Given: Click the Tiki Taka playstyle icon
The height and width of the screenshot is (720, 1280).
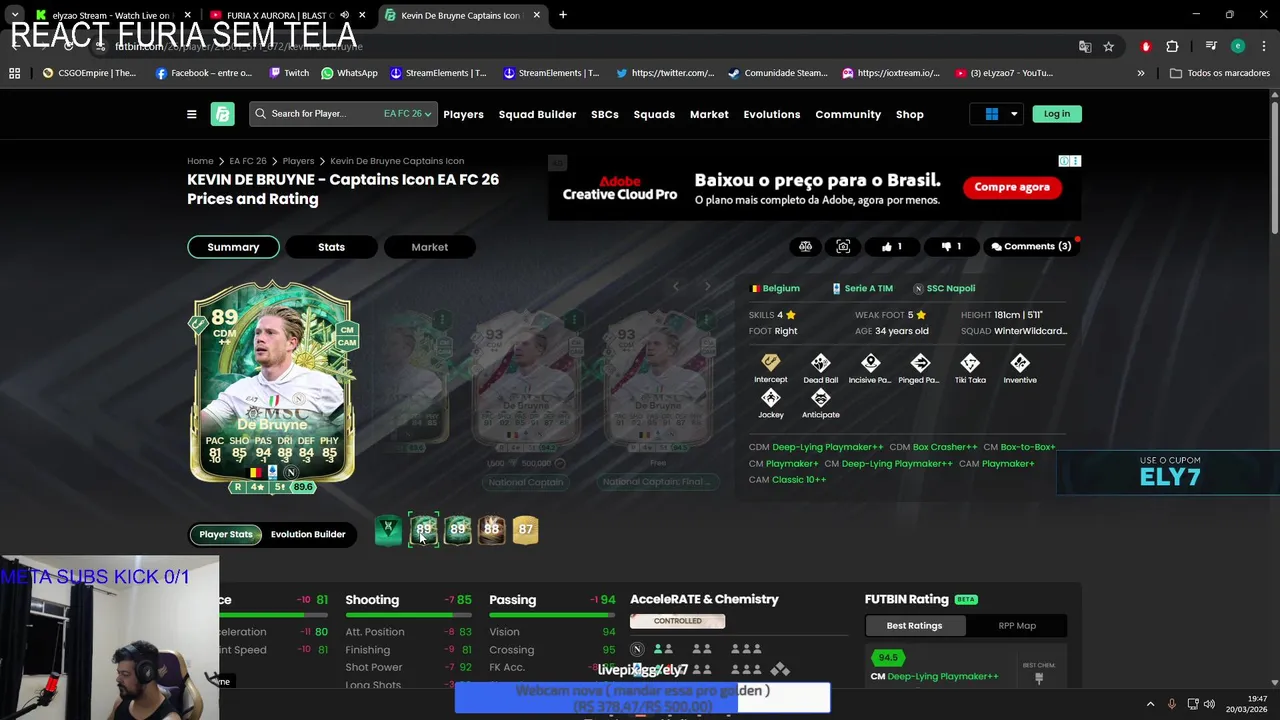Looking at the screenshot, I should tap(970, 363).
